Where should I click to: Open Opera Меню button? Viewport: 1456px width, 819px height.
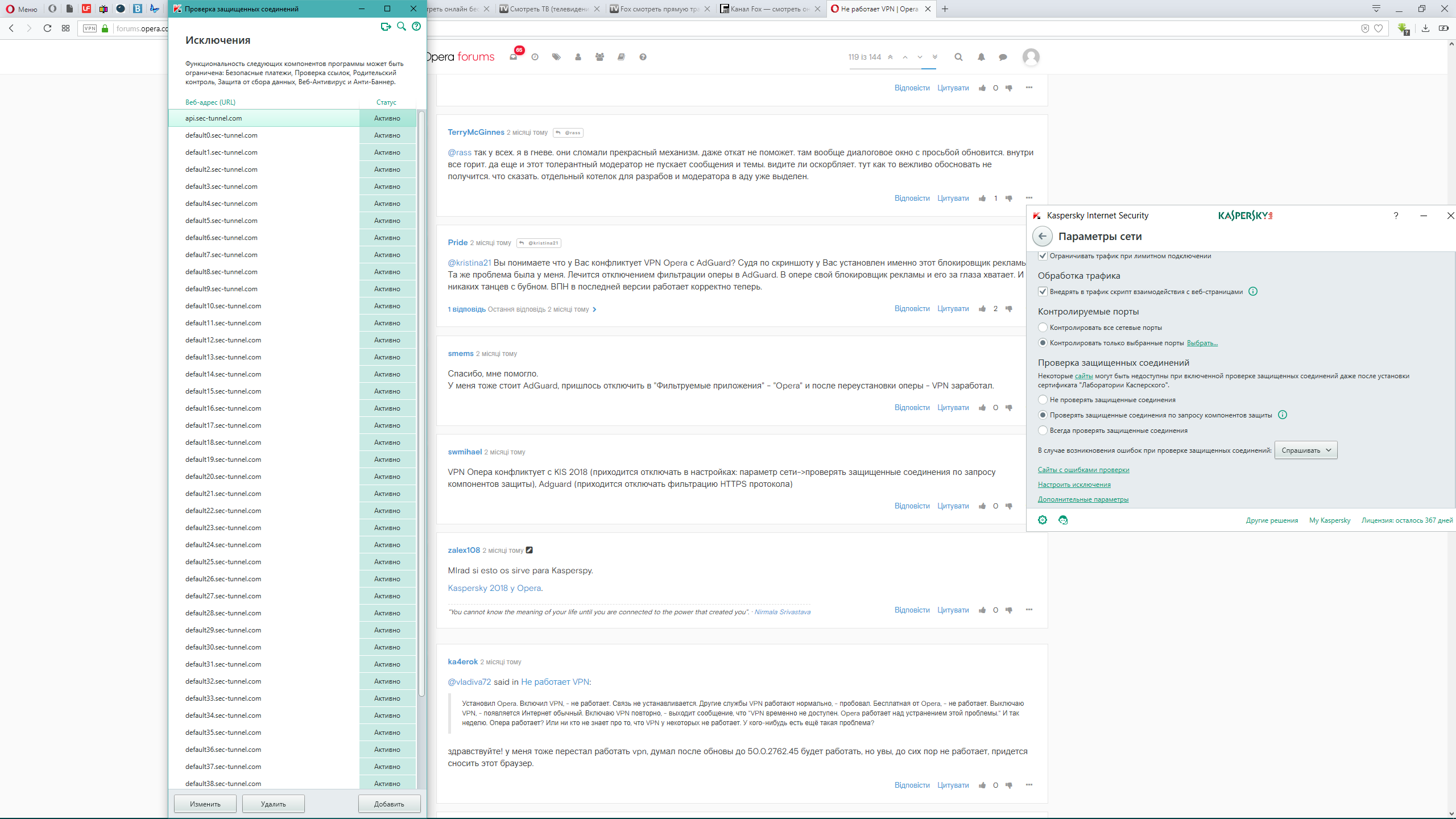pos(22,9)
